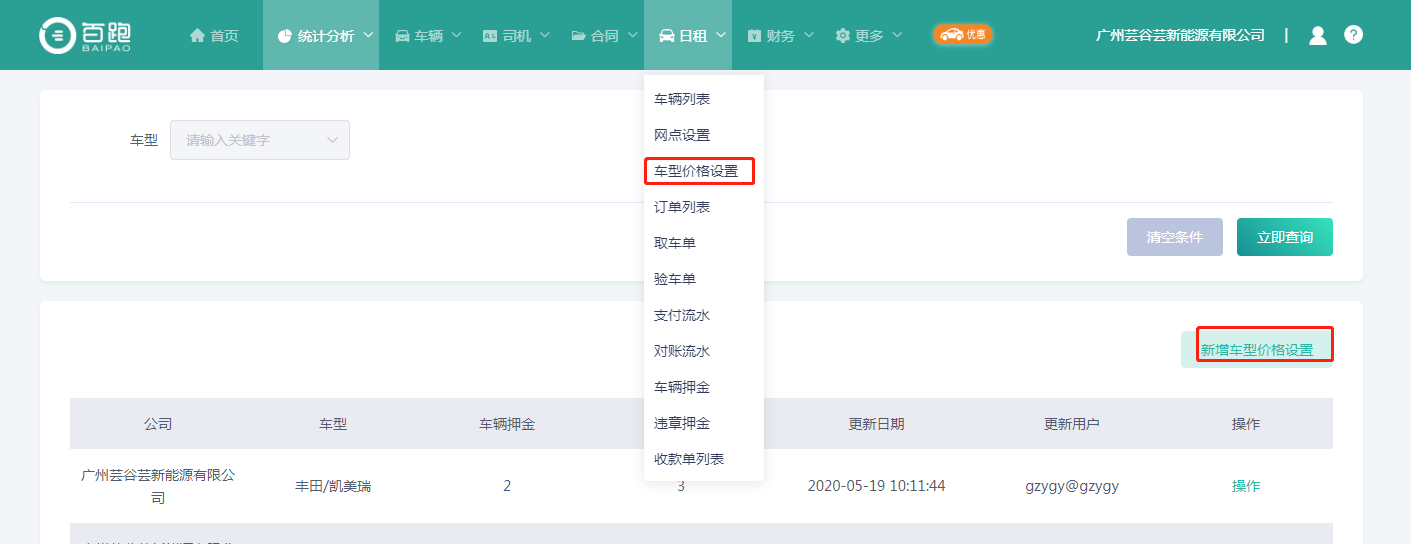Open the 车辆 car icon menu

tap(402, 36)
